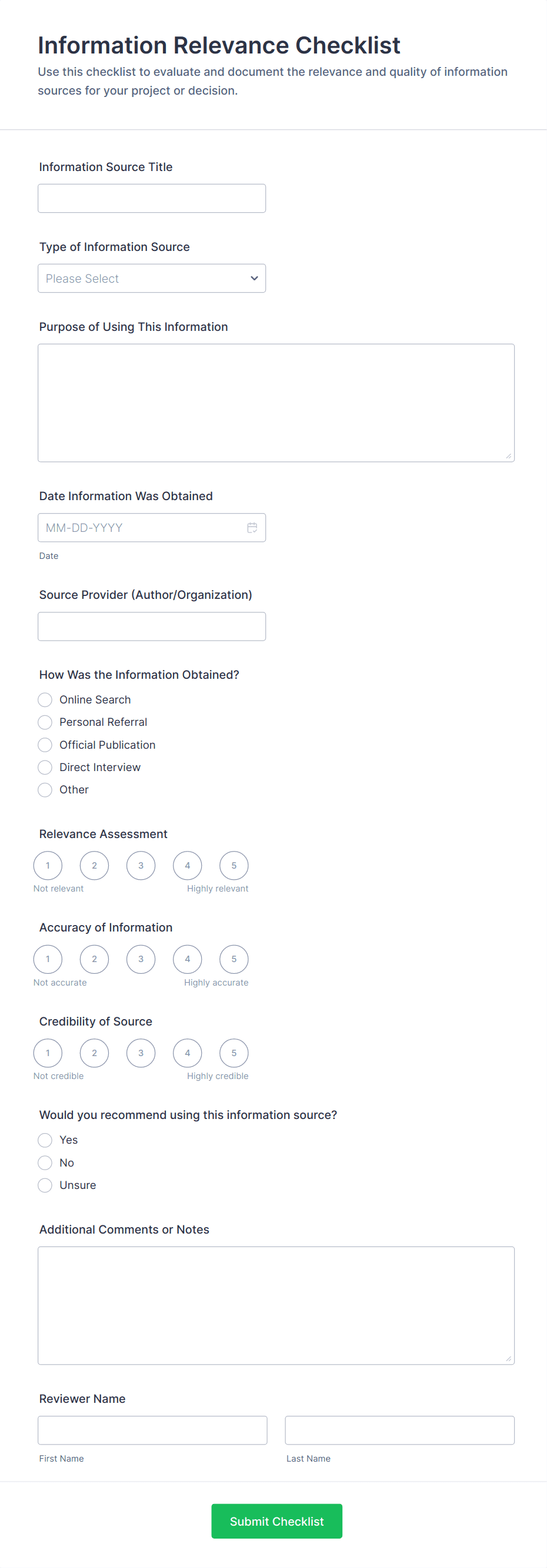Click the Source Provider input field
This screenshot has height=1568, width=547.
click(x=152, y=626)
